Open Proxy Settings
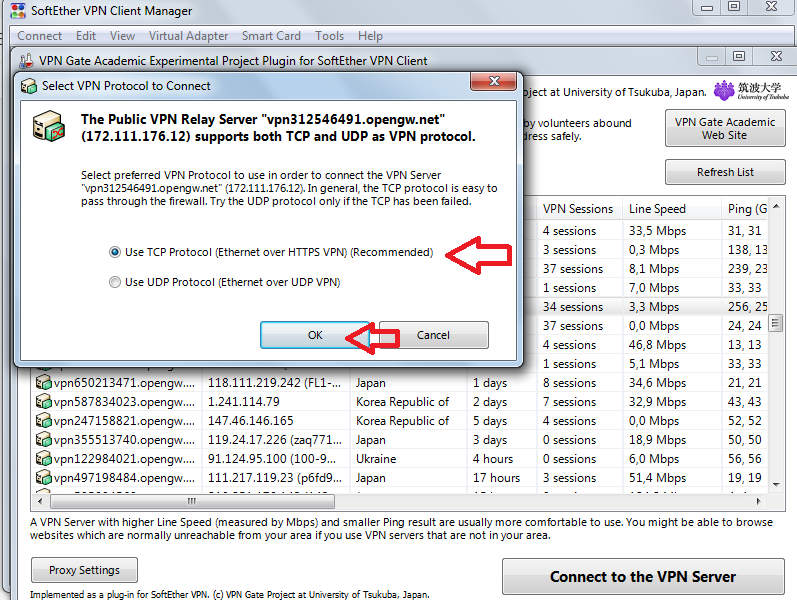This screenshot has height=600, width=797. tap(84, 570)
